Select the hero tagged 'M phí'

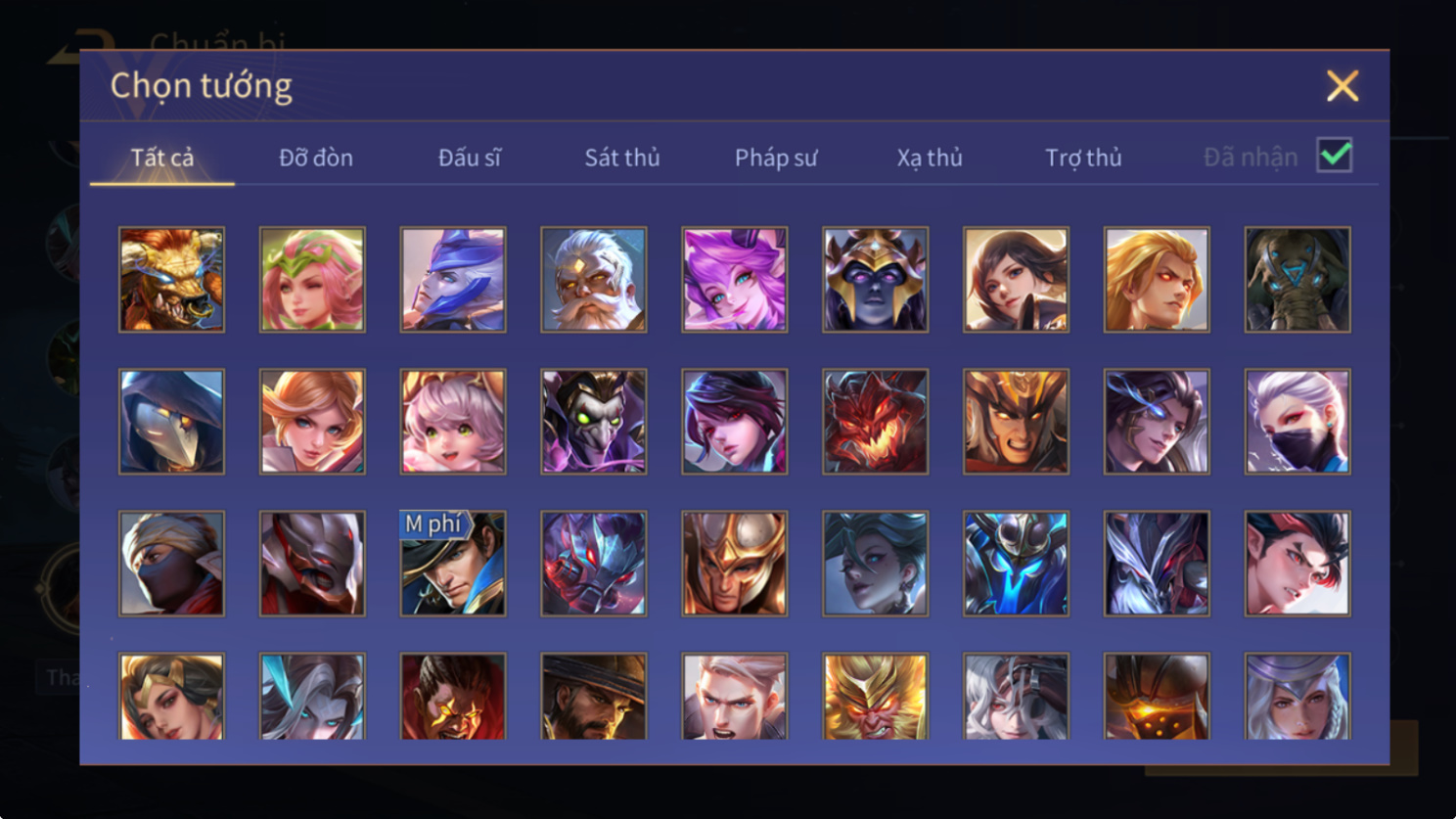point(453,564)
